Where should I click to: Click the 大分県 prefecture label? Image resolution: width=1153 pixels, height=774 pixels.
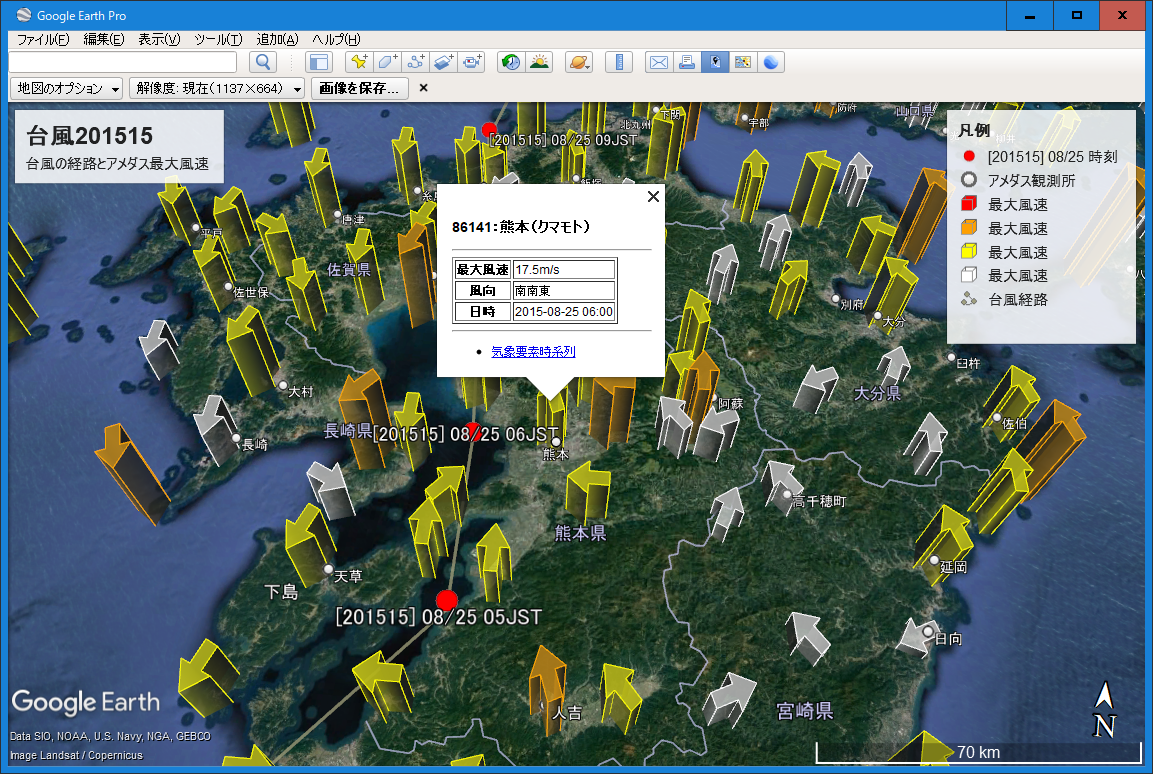tap(877, 393)
